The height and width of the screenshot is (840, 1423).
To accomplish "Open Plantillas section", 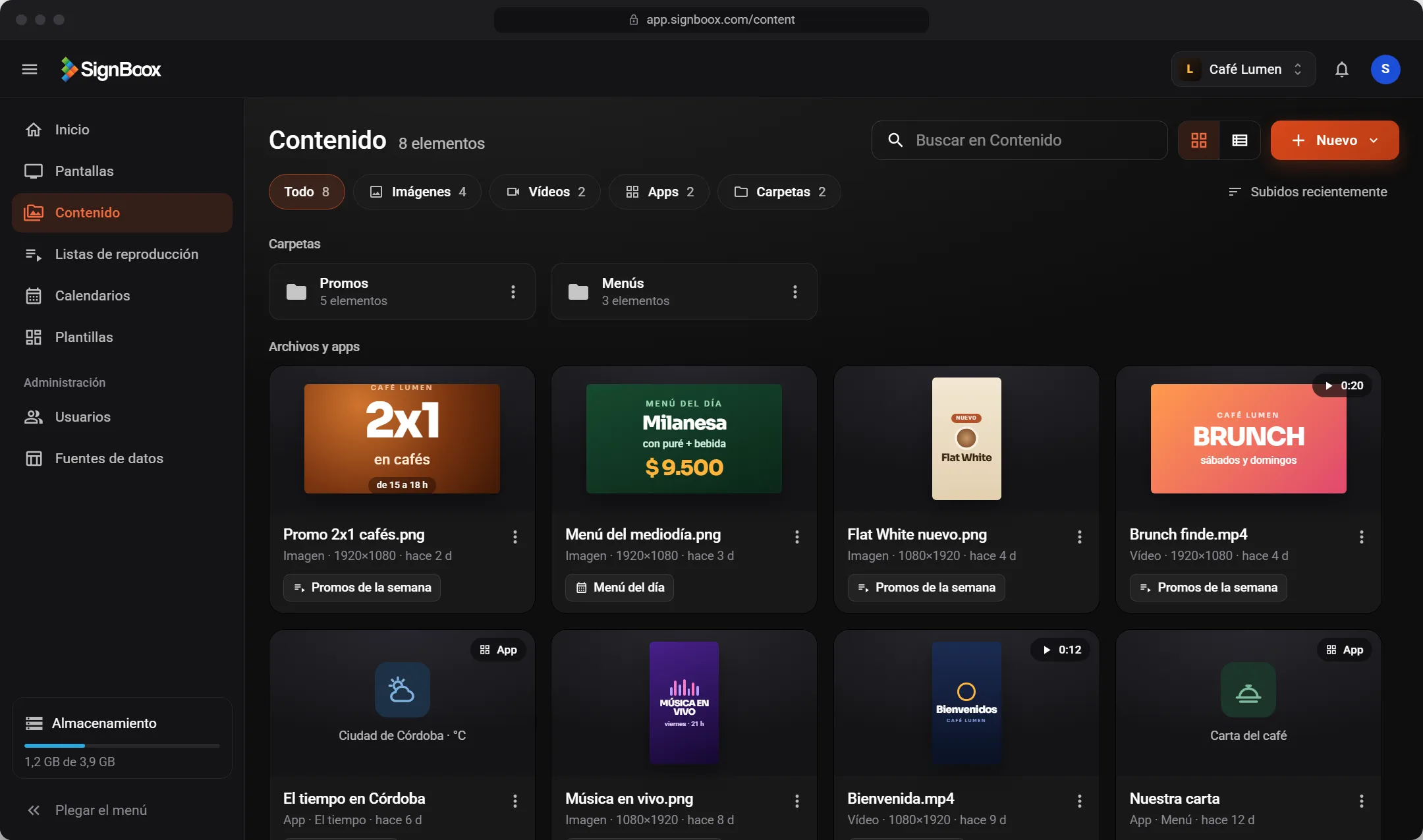I will coord(122,337).
